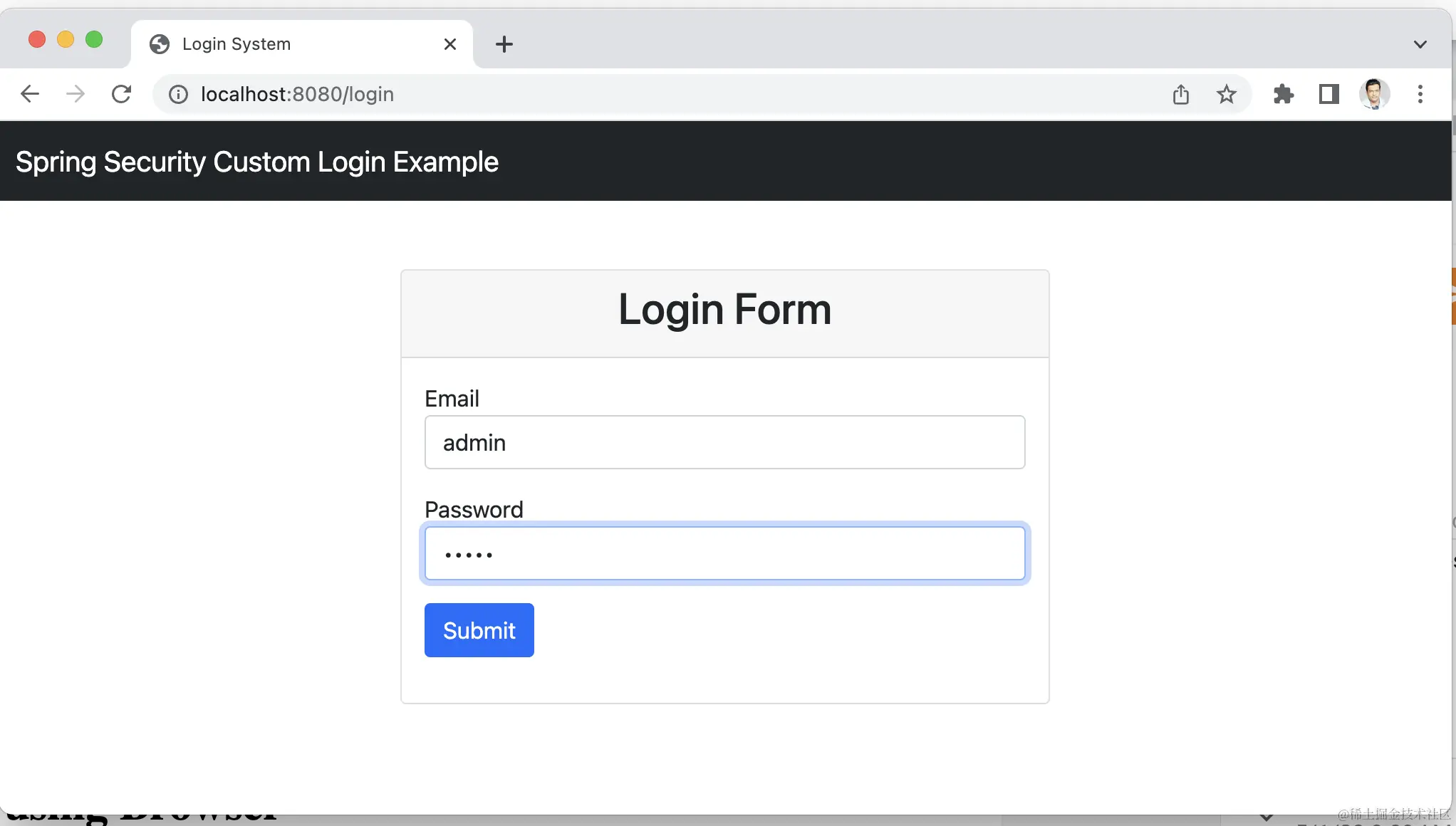This screenshot has width=1456, height=826.
Task: Open the browser three-dot menu
Action: [1420, 93]
